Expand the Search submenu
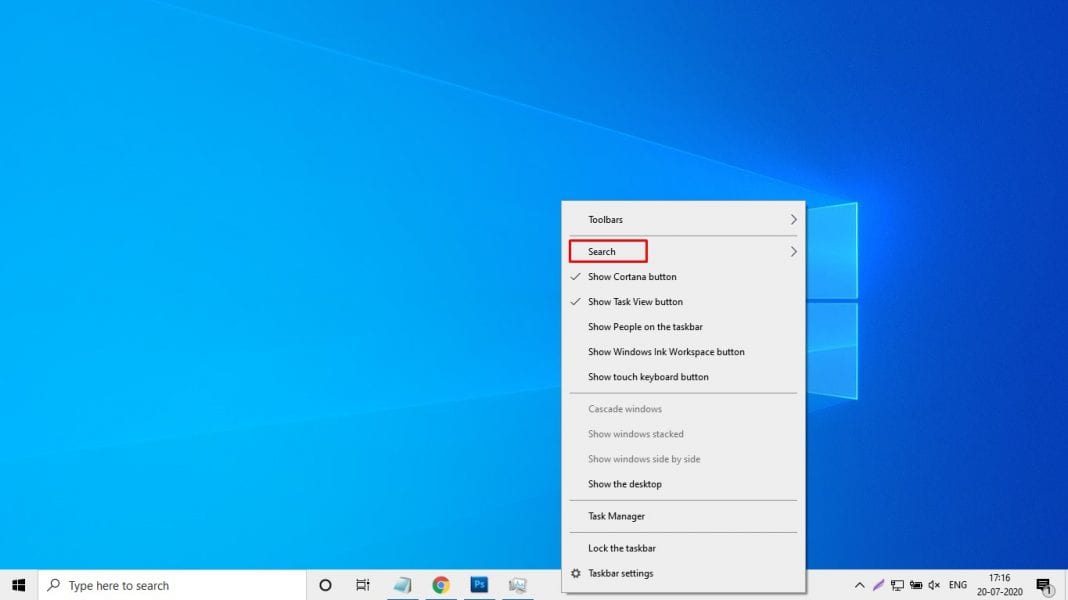 pyautogui.click(x=606, y=250)
